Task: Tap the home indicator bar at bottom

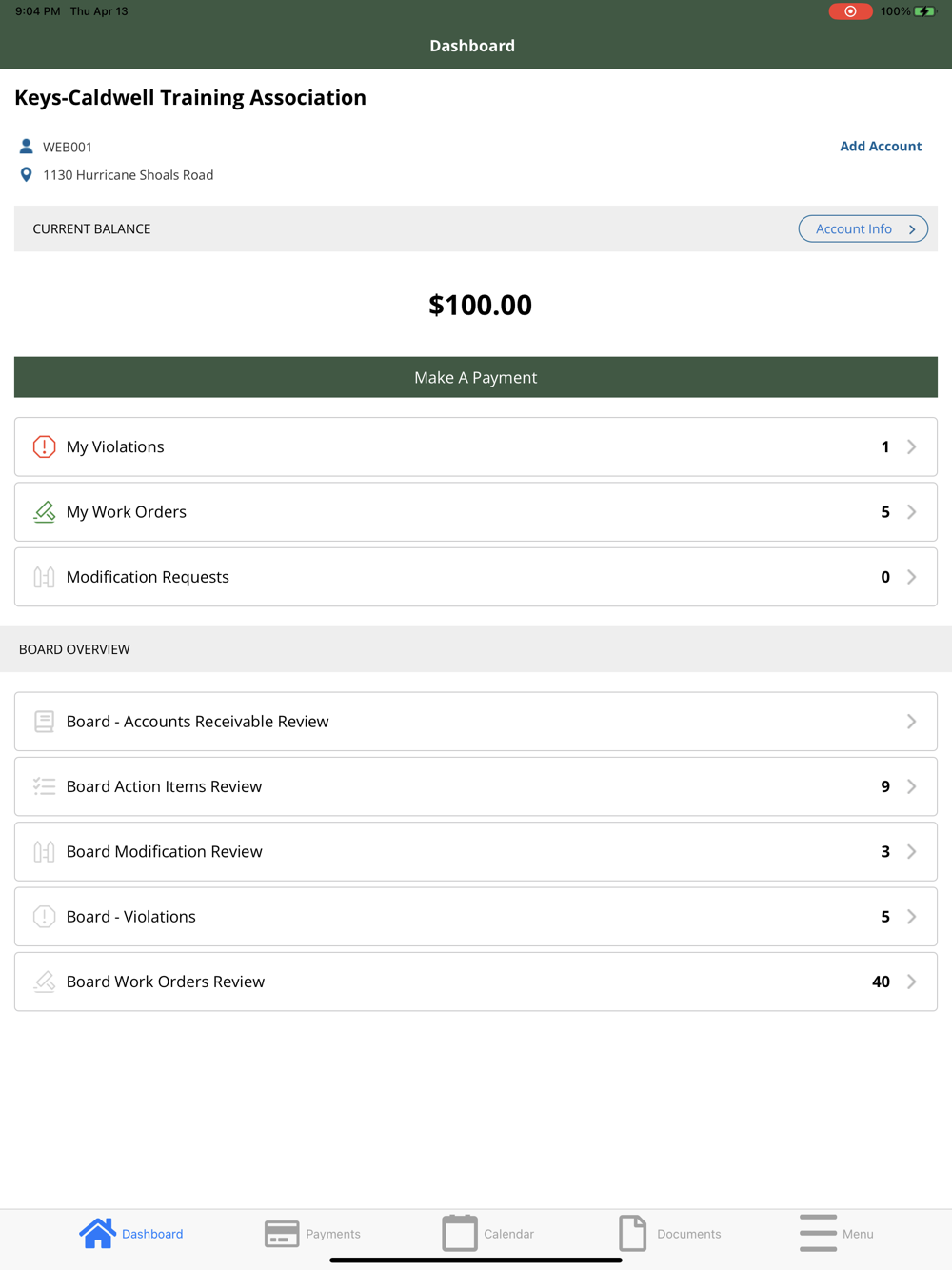Action: pyautogui.click(x=476, y=1260)
